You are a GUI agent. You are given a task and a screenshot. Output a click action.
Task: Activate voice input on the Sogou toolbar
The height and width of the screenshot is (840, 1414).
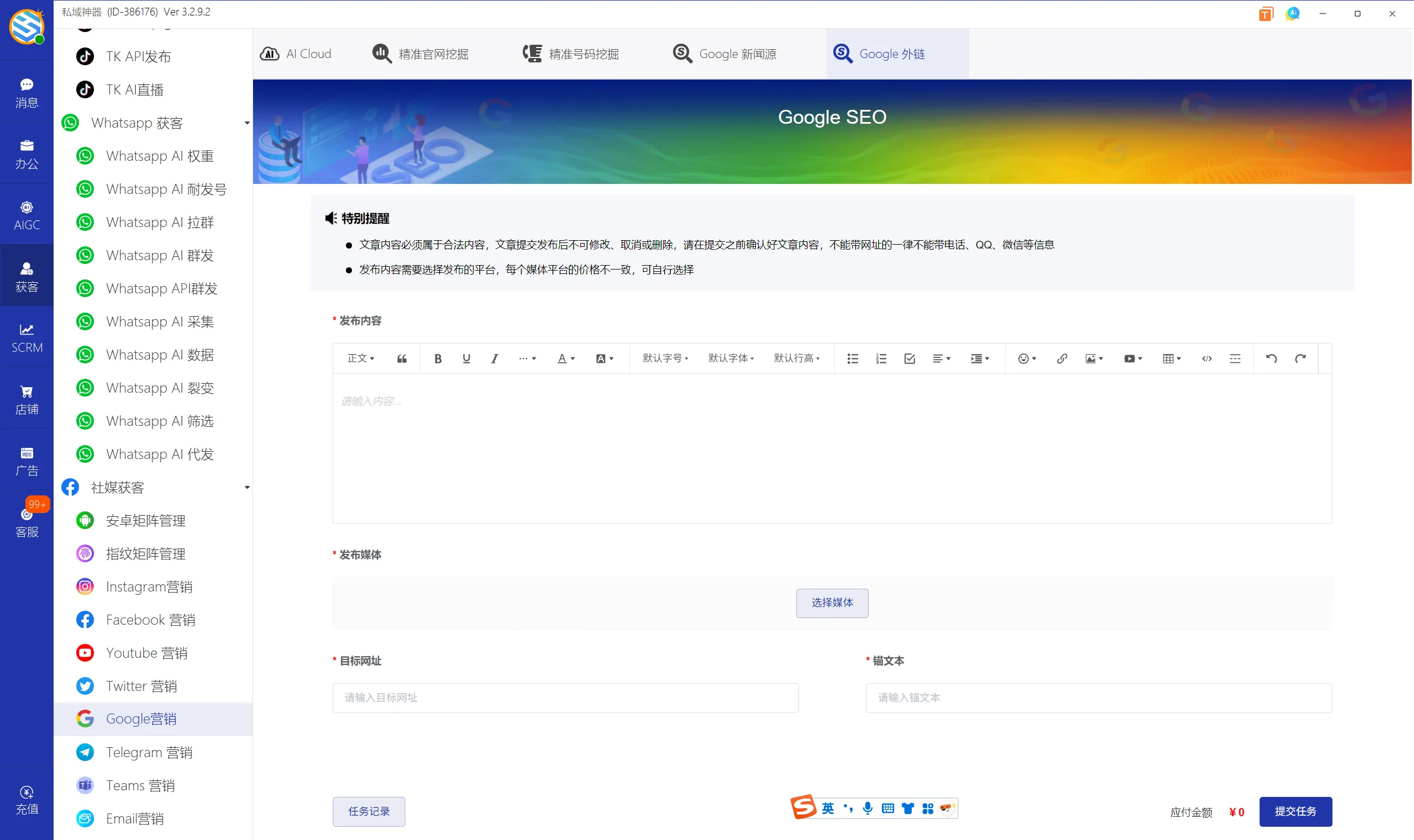[867, 808]
